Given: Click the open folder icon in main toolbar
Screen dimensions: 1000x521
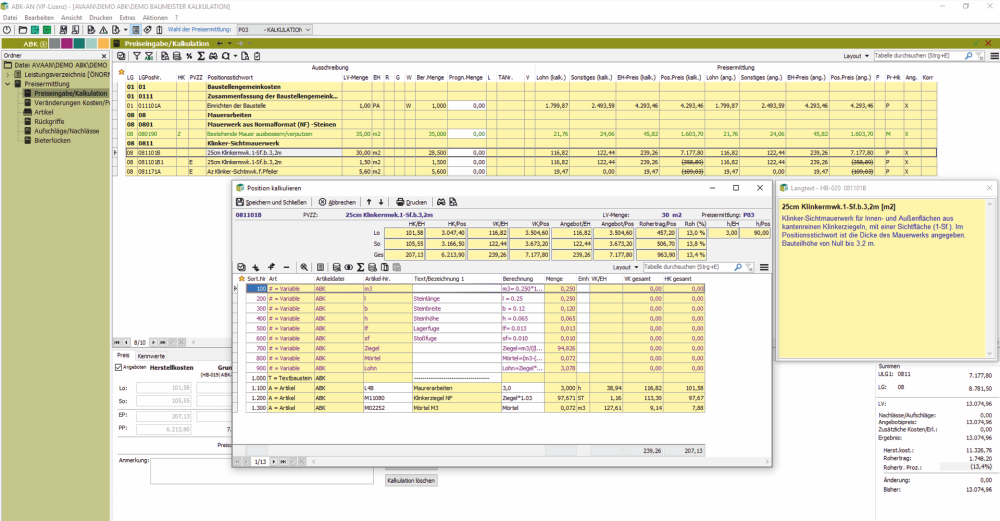Looking at the screenshot, I should (x=23, y=30).
